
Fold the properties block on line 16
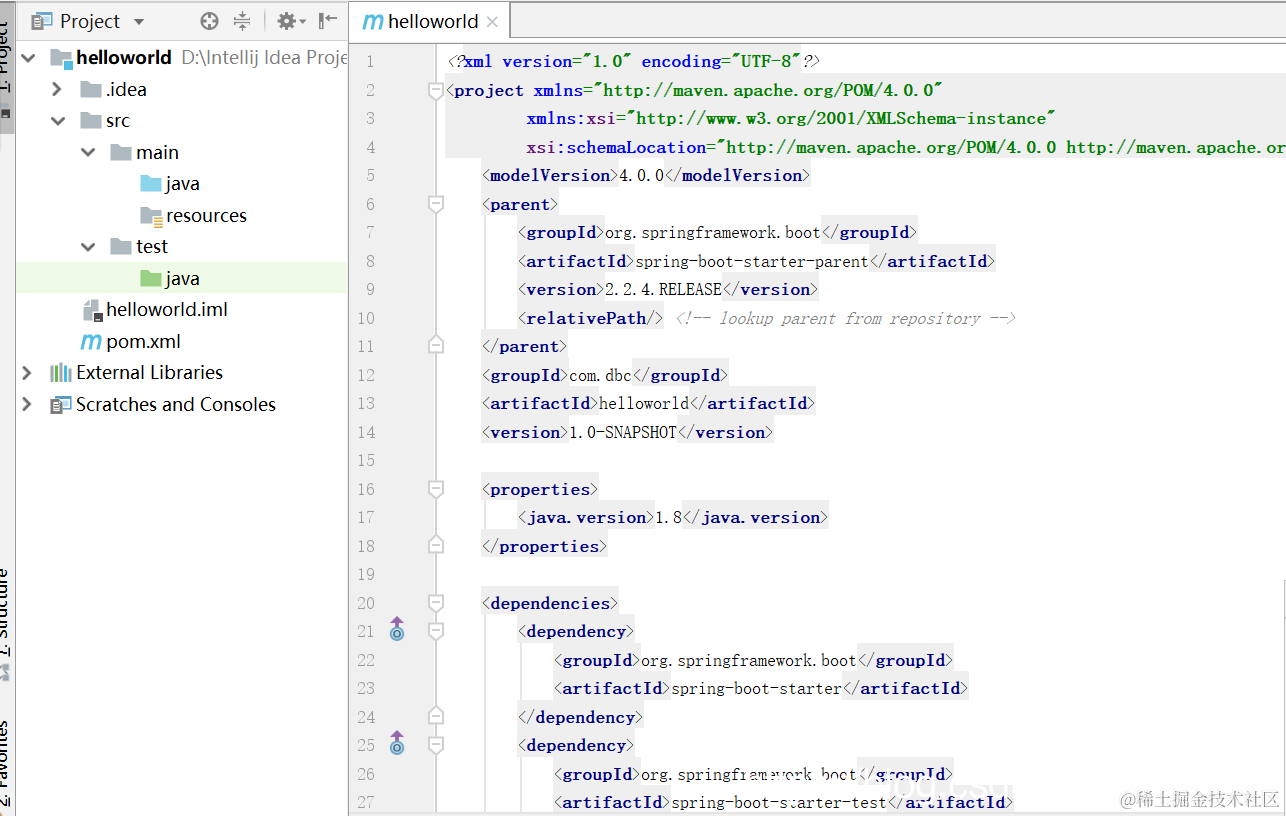pos(435,489)
